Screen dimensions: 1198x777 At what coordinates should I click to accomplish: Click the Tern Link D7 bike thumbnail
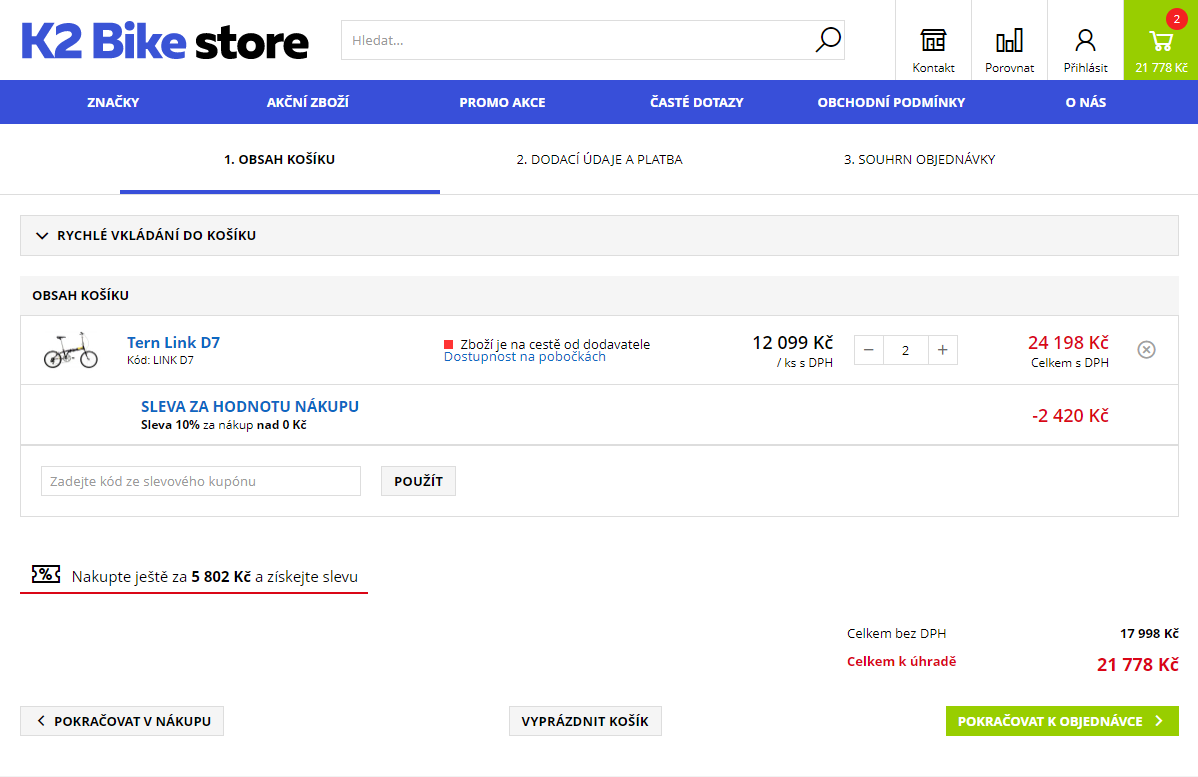point(70,350)
